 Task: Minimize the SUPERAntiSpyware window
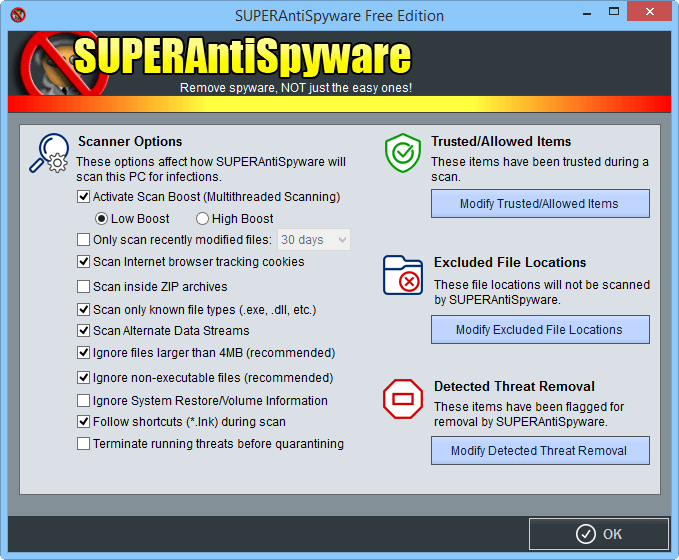pyautogui.click(x=587, y=13)
